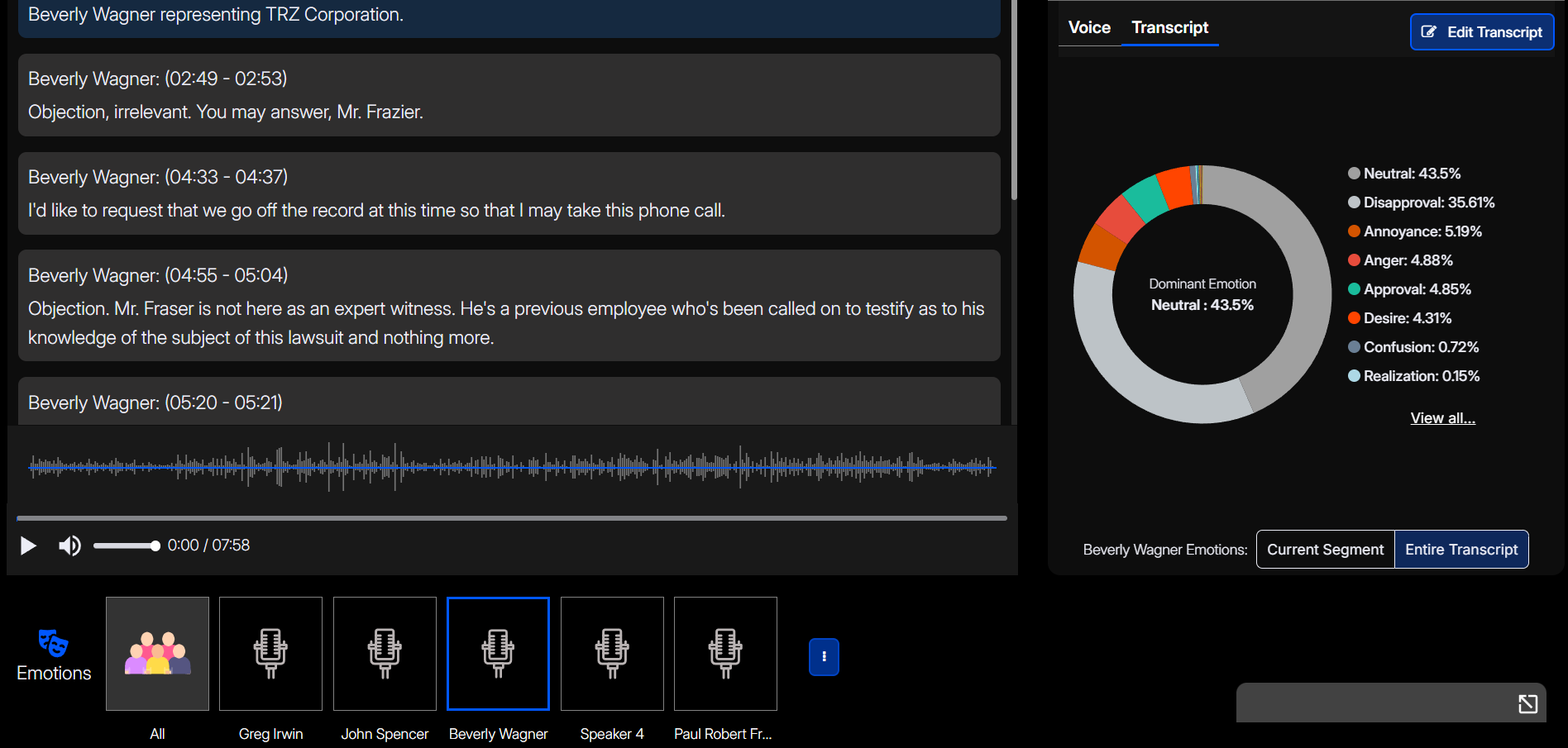Play the audio recording
Image resolution: width=1568 pixels, height=748 pixels.
click(28, 546)
